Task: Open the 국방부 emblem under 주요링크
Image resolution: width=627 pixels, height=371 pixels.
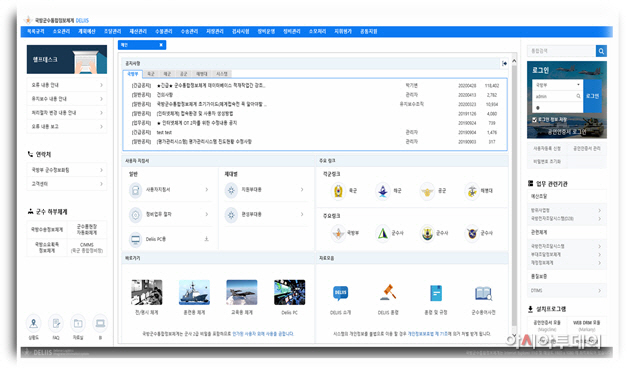Action: click(338, 233)
